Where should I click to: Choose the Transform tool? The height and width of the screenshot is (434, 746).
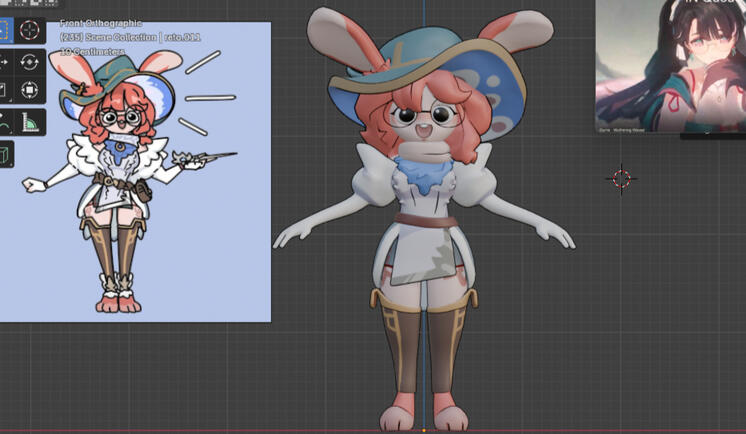click(29, 90)
